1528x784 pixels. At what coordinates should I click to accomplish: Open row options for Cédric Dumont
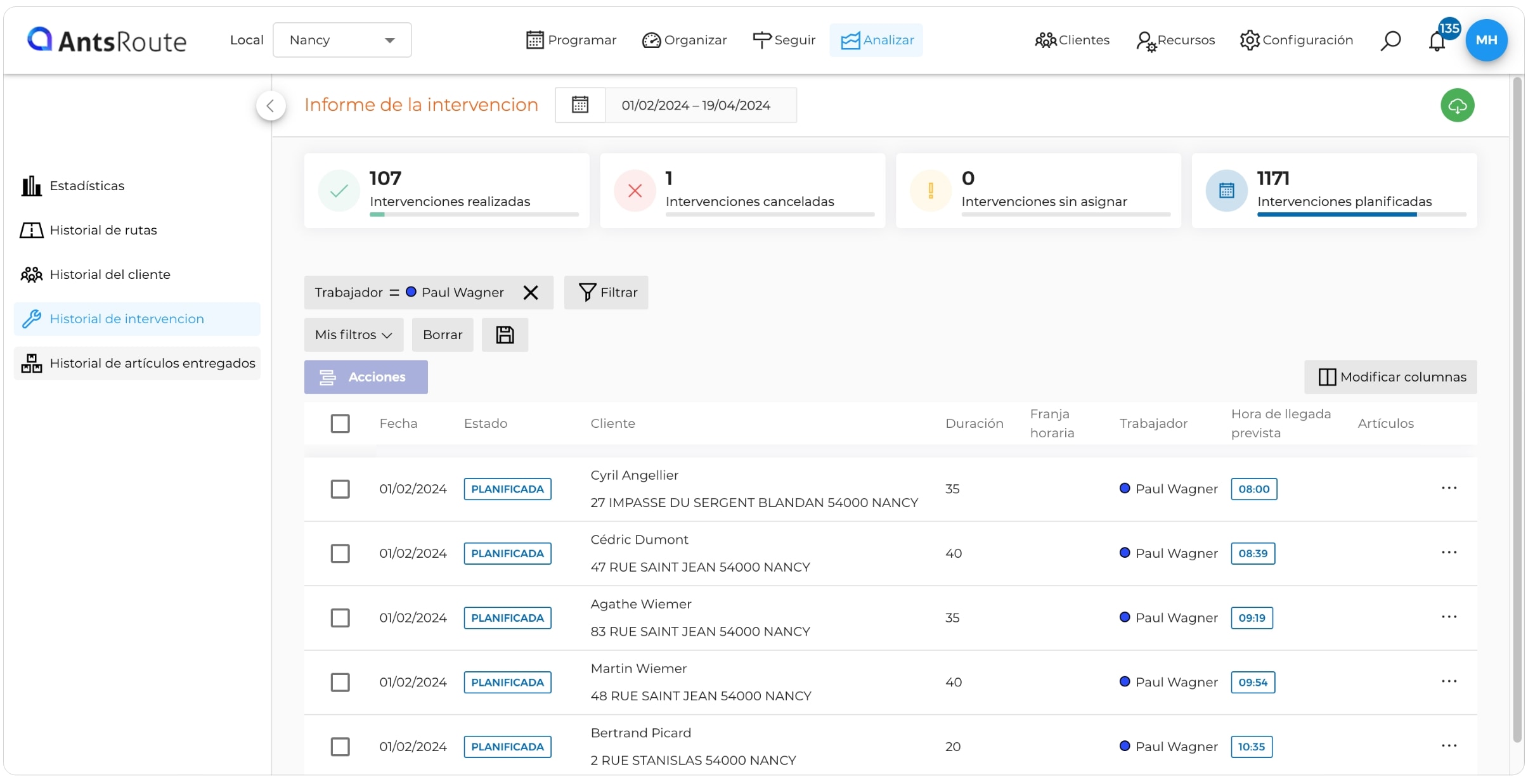point(1449,553)
